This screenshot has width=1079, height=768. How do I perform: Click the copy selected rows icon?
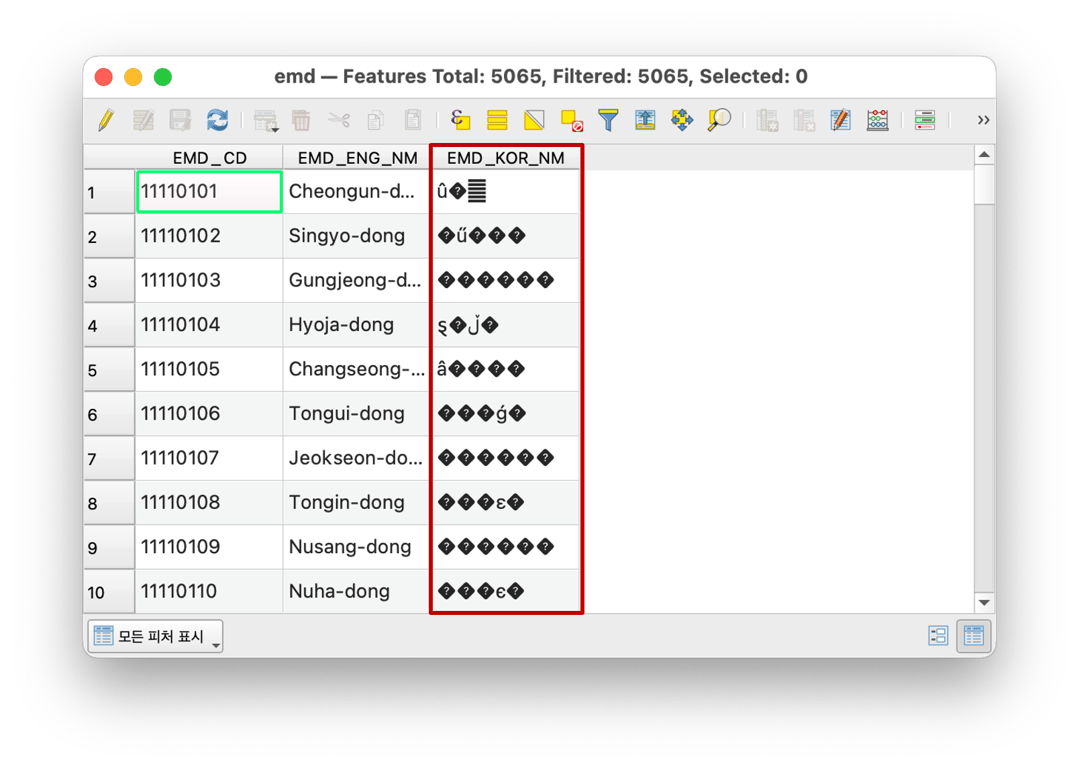click(376, 120)
